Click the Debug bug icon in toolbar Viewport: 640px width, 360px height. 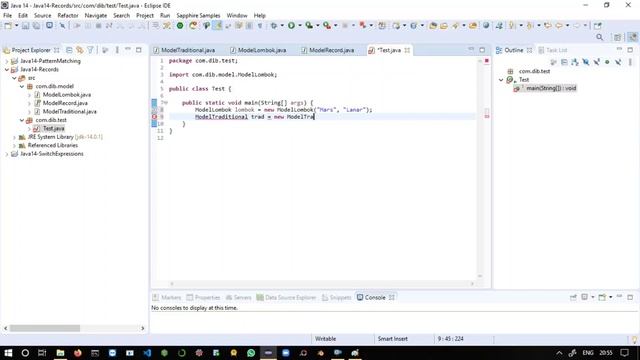click(x=274, y=26)
